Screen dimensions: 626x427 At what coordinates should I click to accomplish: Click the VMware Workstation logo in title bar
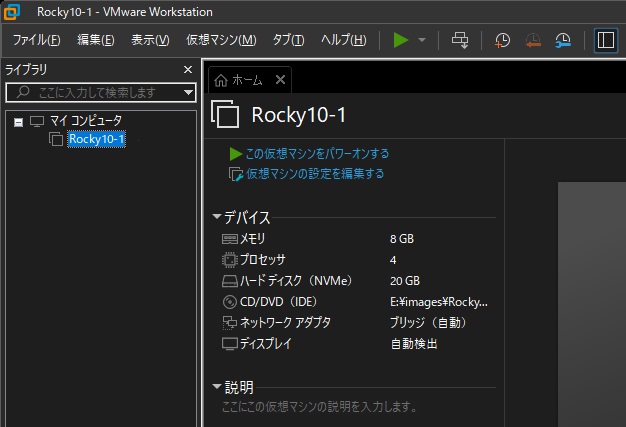click(x=12, y=12)
